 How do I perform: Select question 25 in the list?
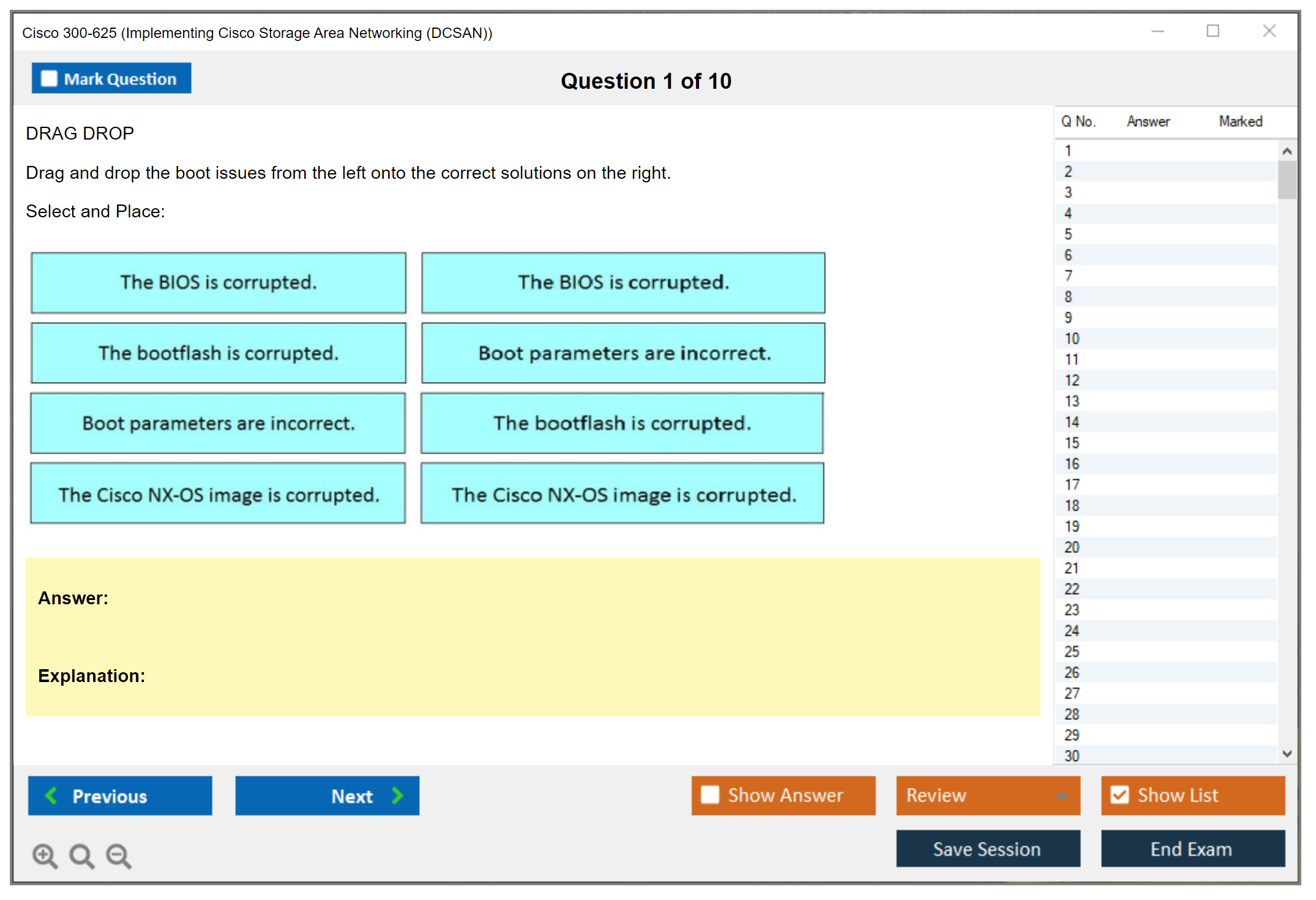[1072, 651]
